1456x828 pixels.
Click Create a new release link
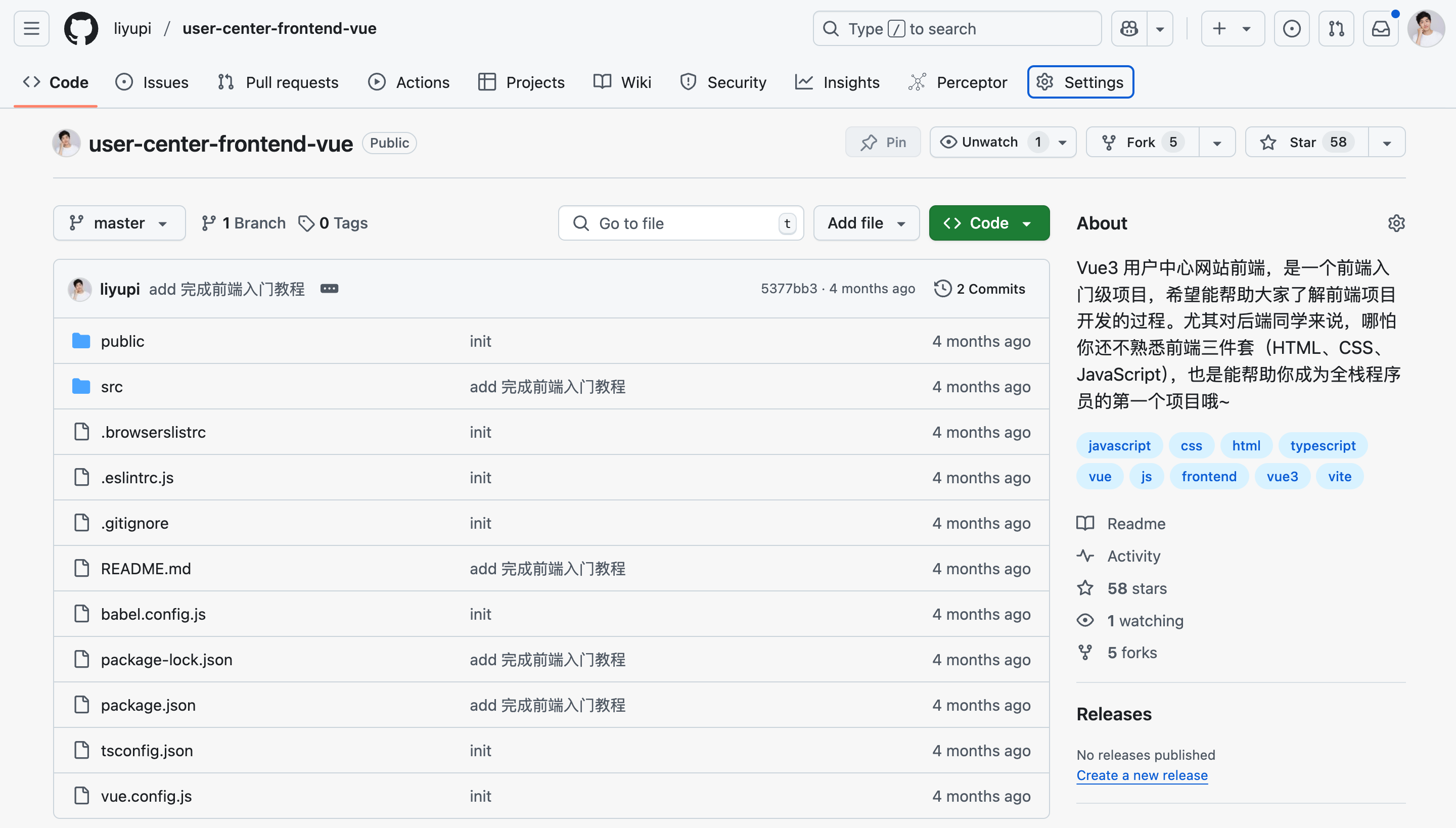1142,775
